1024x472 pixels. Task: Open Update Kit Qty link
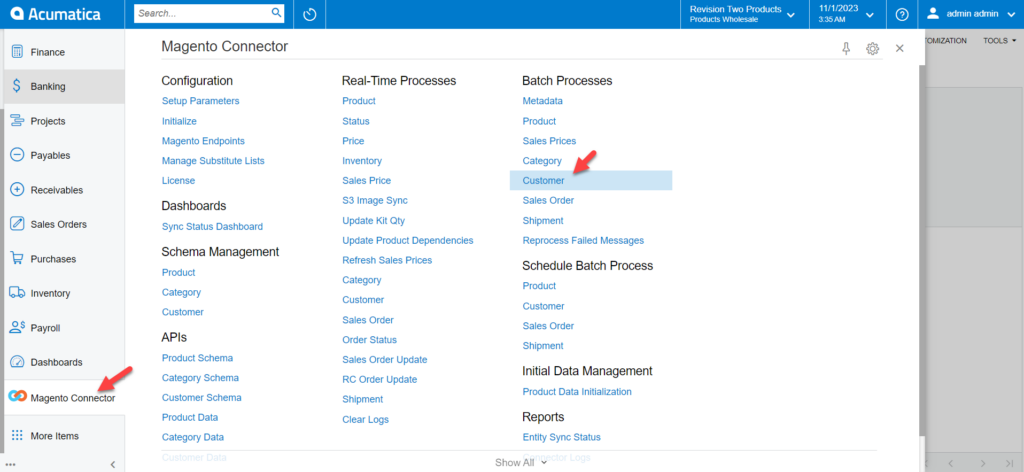[374, 221]
